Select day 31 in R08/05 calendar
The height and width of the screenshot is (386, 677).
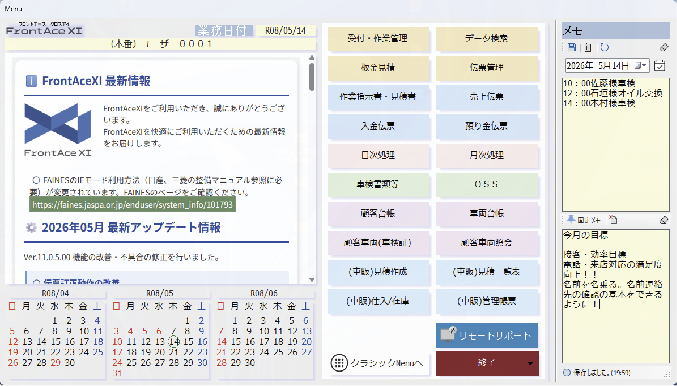pos(117,372)
